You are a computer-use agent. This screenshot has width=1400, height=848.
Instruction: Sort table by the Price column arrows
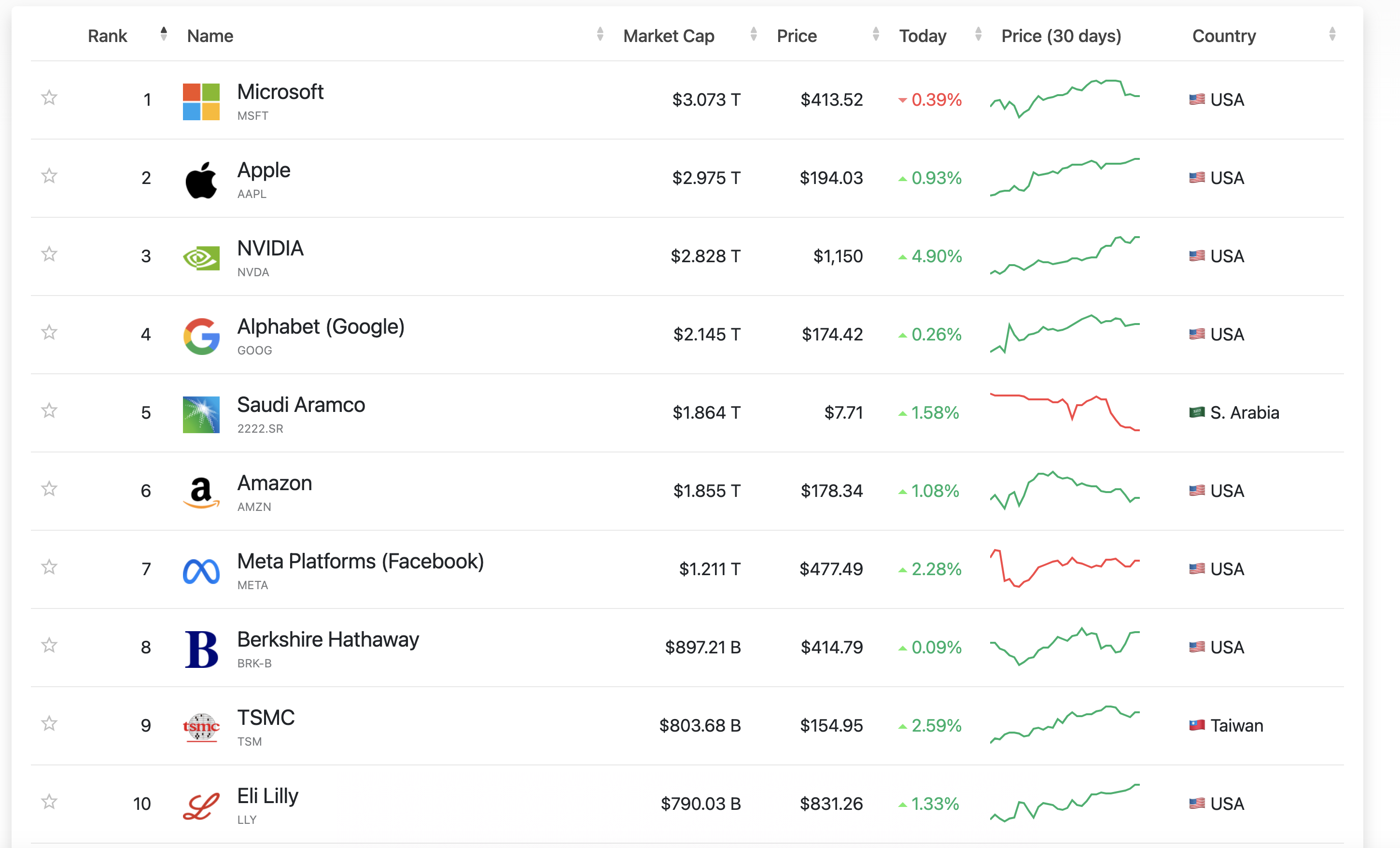point(876,35)
